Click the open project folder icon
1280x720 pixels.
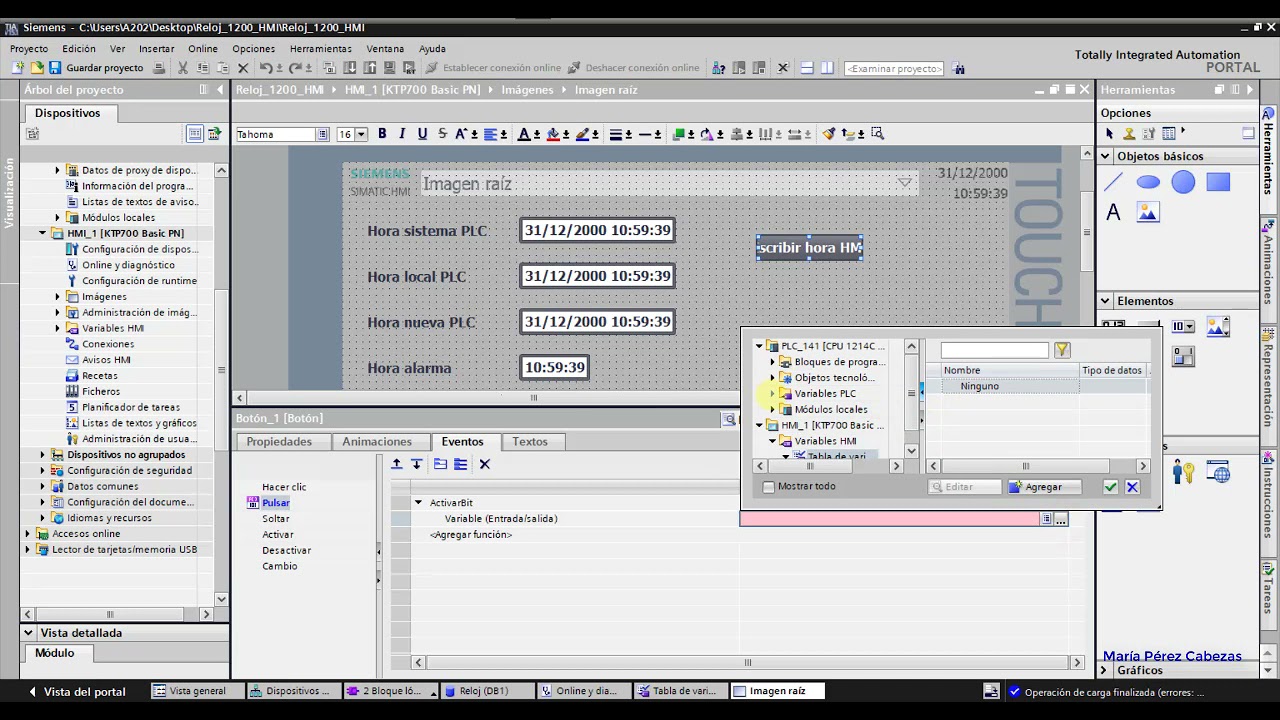37,68
